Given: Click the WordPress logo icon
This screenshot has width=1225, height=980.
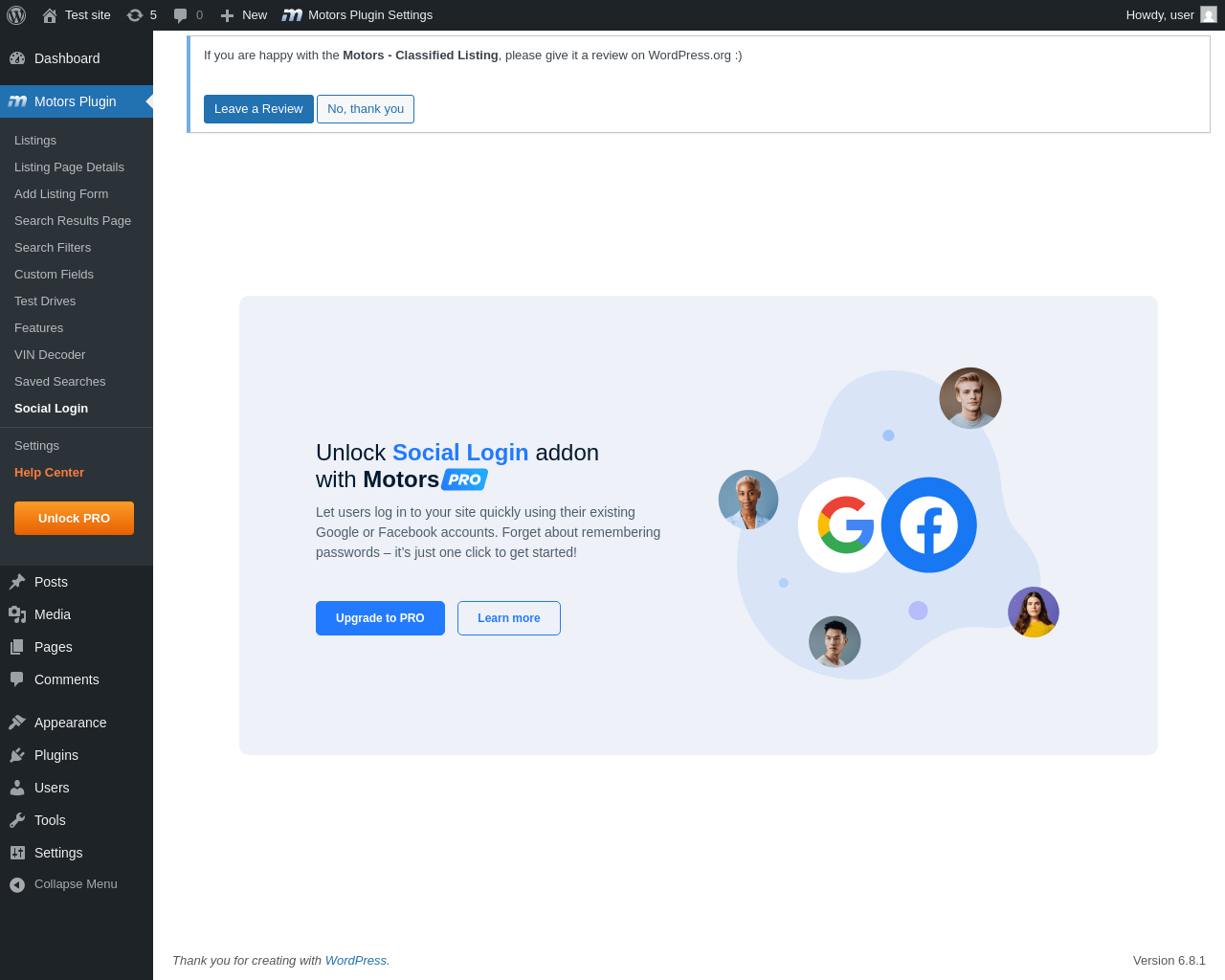Looking at the screenshot, I should point(16,15).
